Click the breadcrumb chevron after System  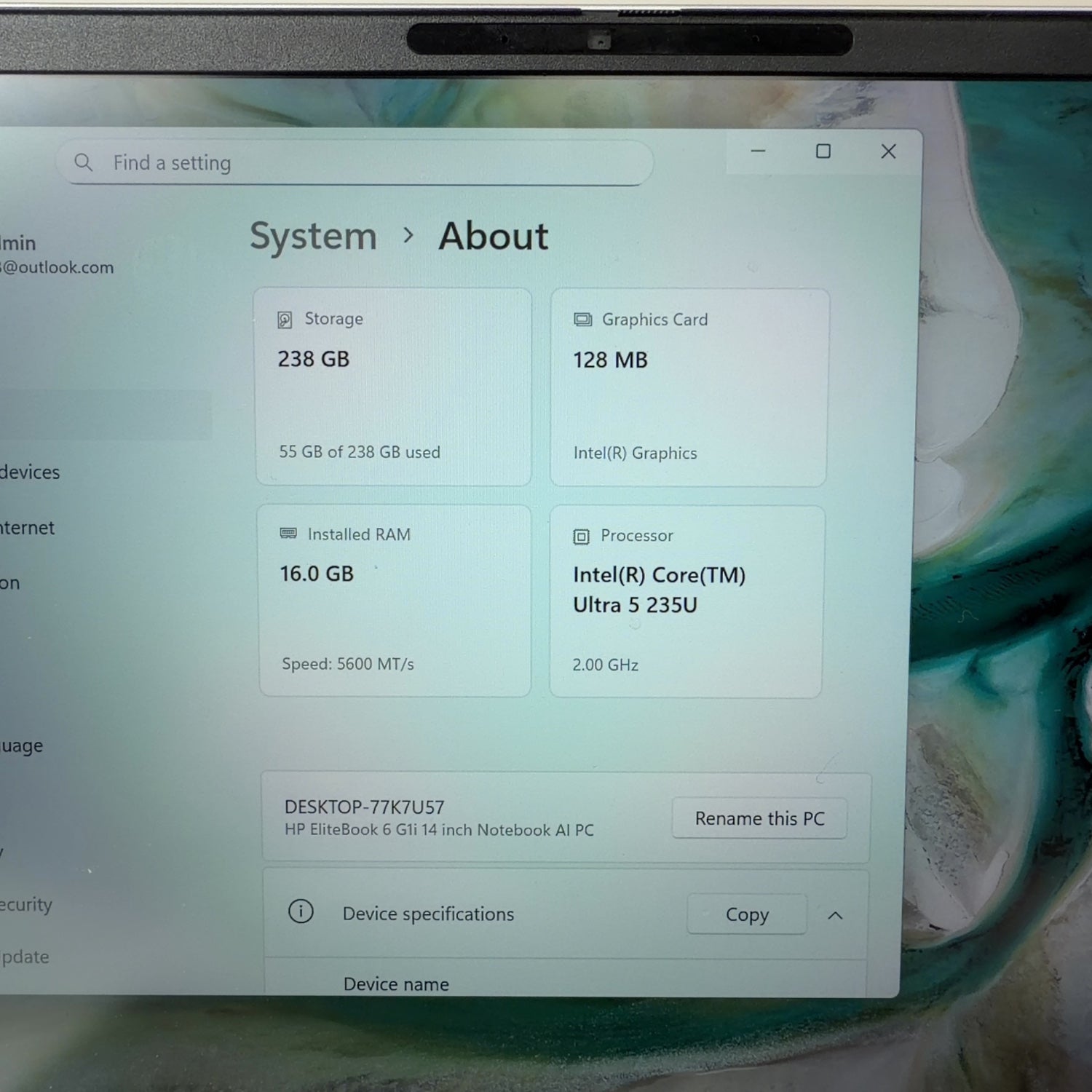pyautogui.click(x=408, y=236)
